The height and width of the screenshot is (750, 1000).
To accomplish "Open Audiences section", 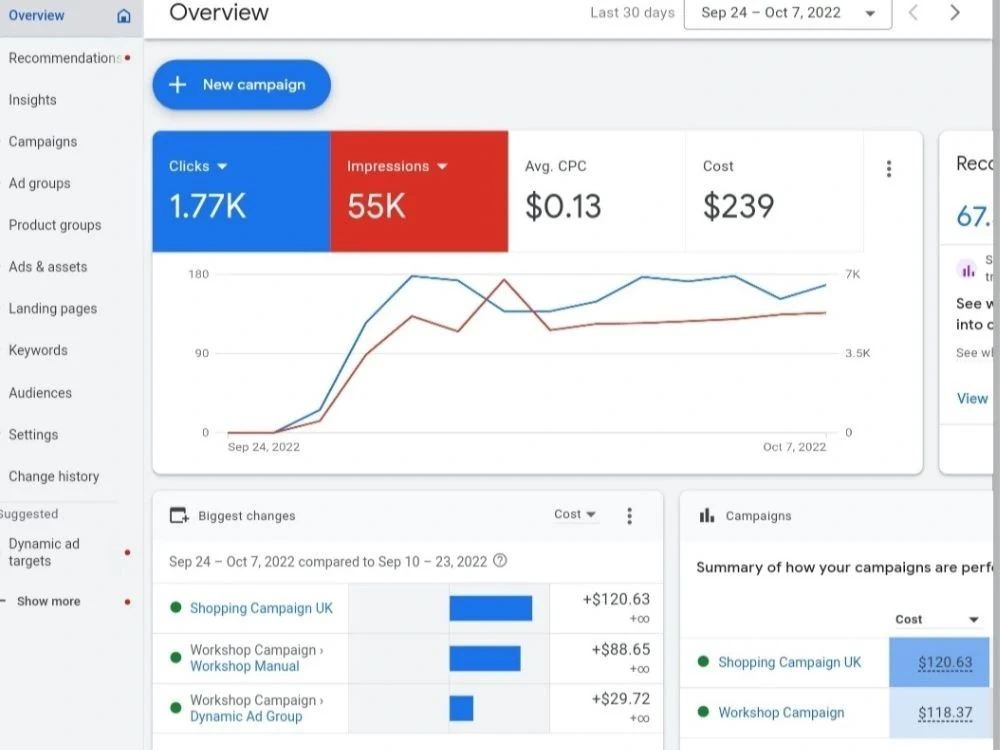I will [x=40, y=393].
